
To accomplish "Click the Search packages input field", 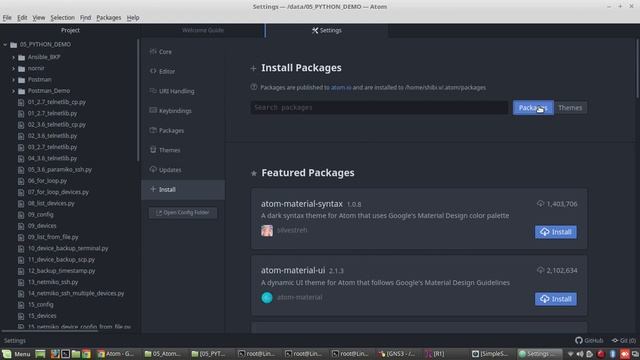I will click(x=379, y=108).
